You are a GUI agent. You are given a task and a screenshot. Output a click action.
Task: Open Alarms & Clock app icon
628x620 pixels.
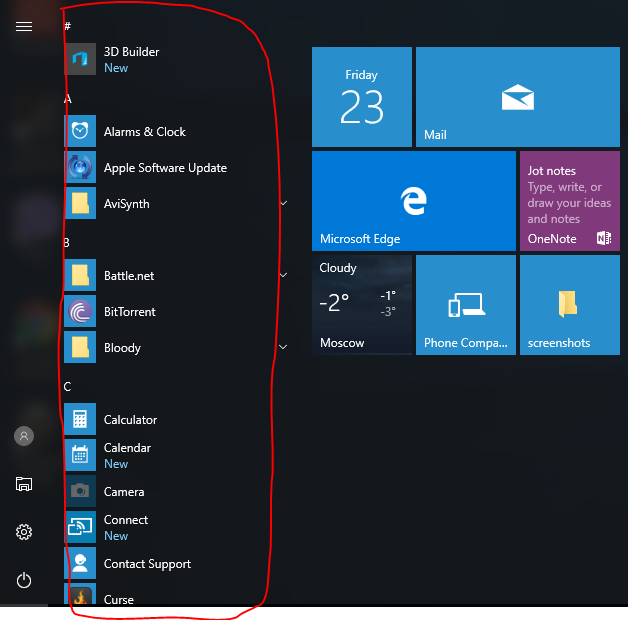80,131
